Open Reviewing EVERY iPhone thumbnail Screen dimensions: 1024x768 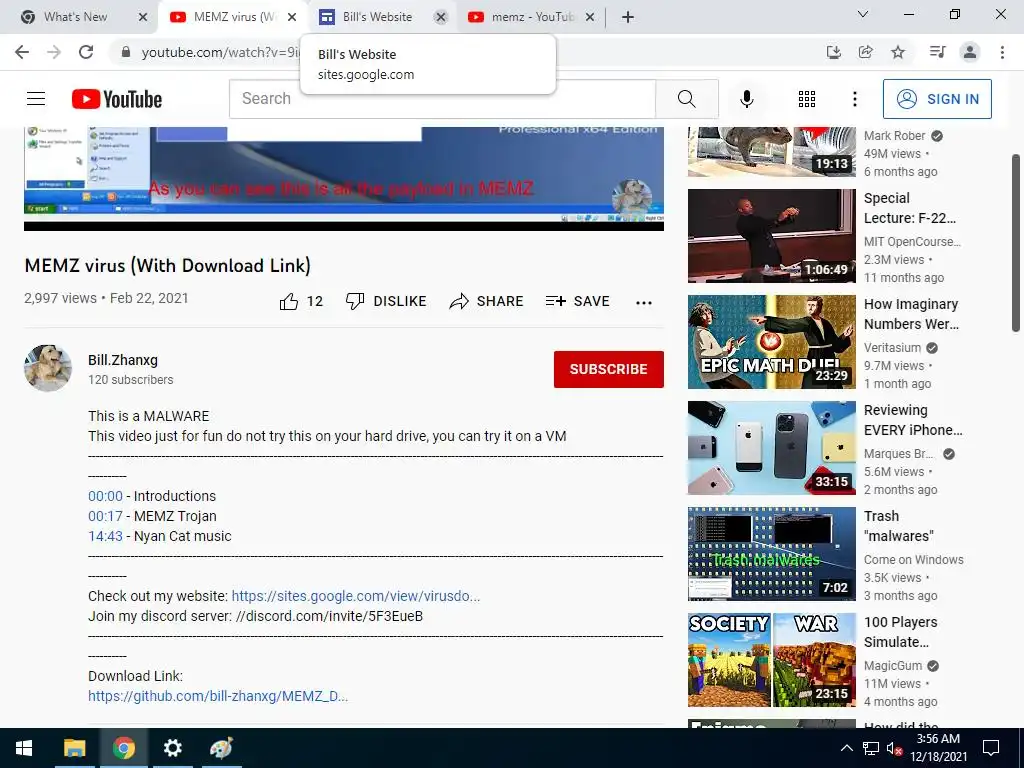pyautogui.click(x=771, y=448)
